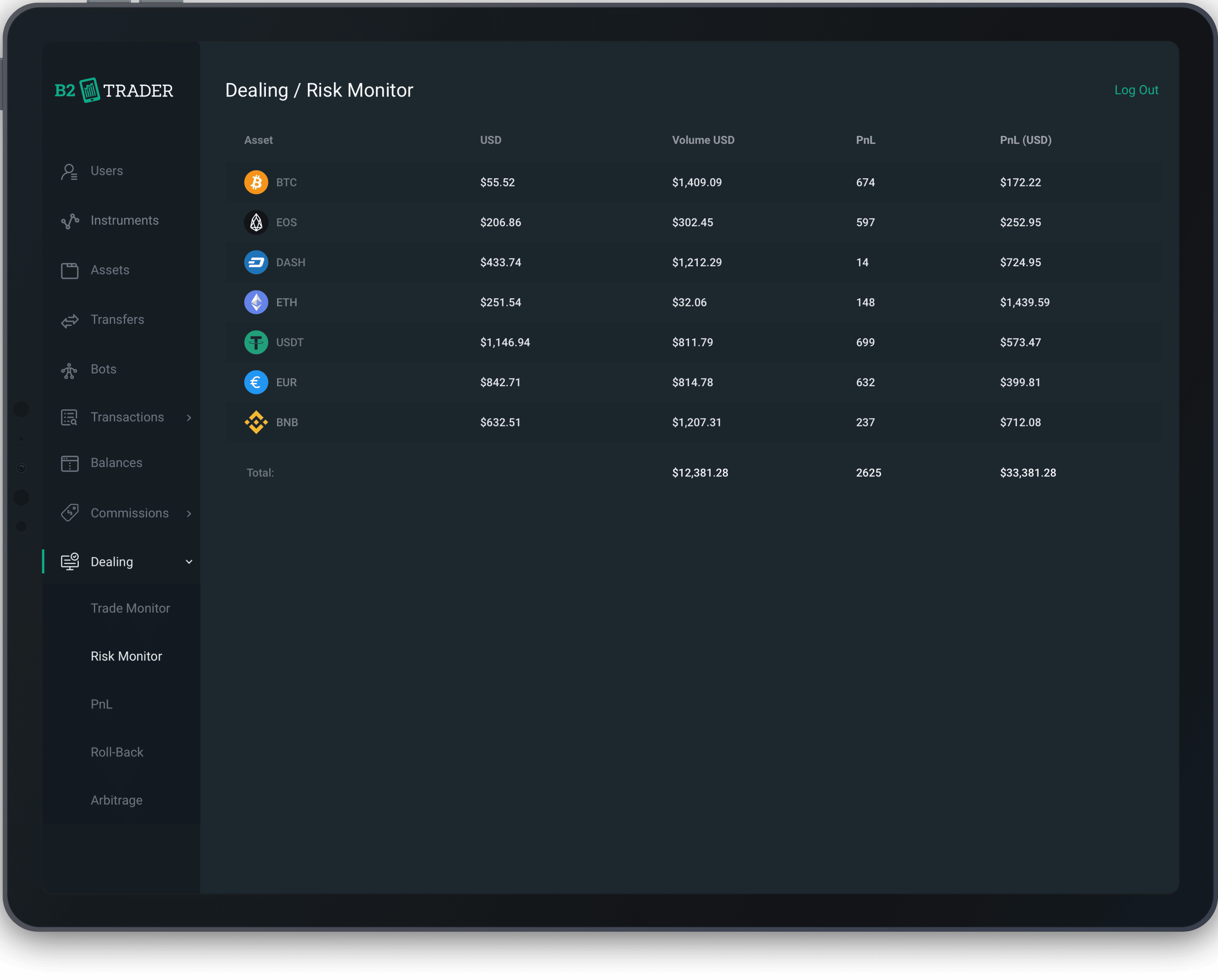Click the EOS asset label
Viewport: 1218px width, 980px height.
tap(286, 222)
